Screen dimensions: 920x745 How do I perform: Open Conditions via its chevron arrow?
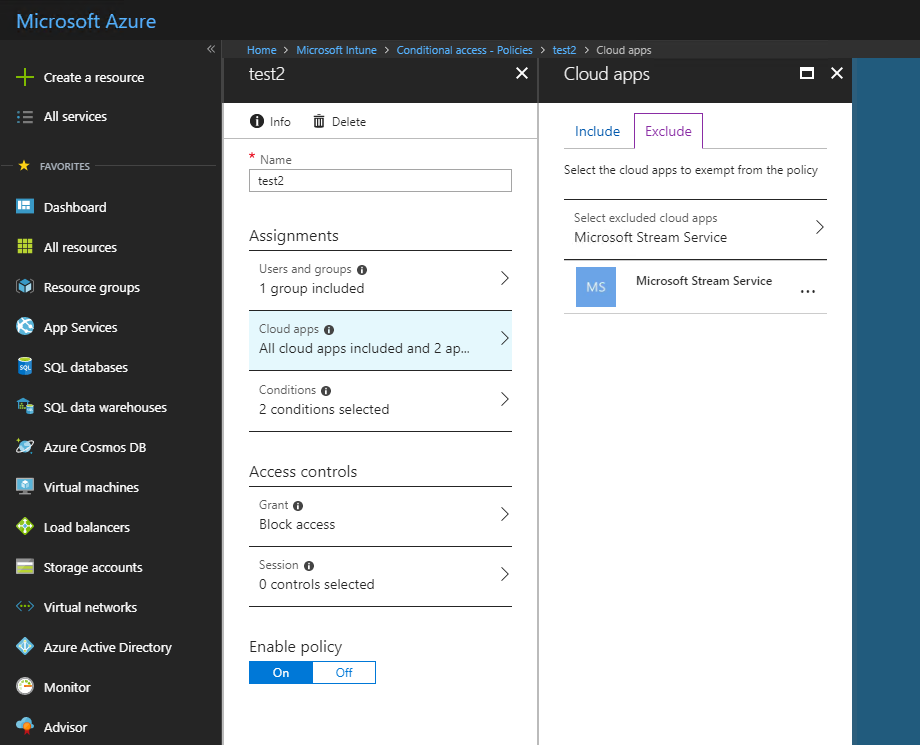(x=505, y=400)
